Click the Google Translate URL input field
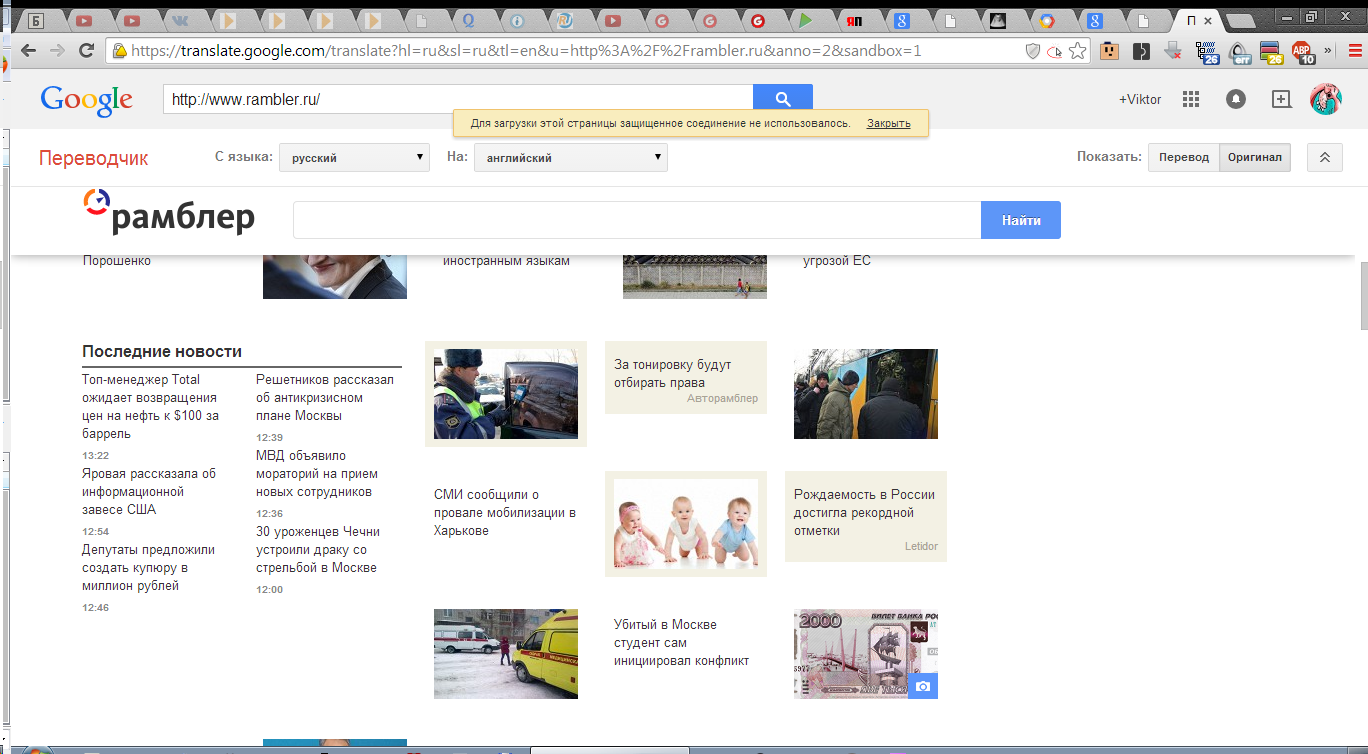The image size is (1368, 754). pos(458,99)
